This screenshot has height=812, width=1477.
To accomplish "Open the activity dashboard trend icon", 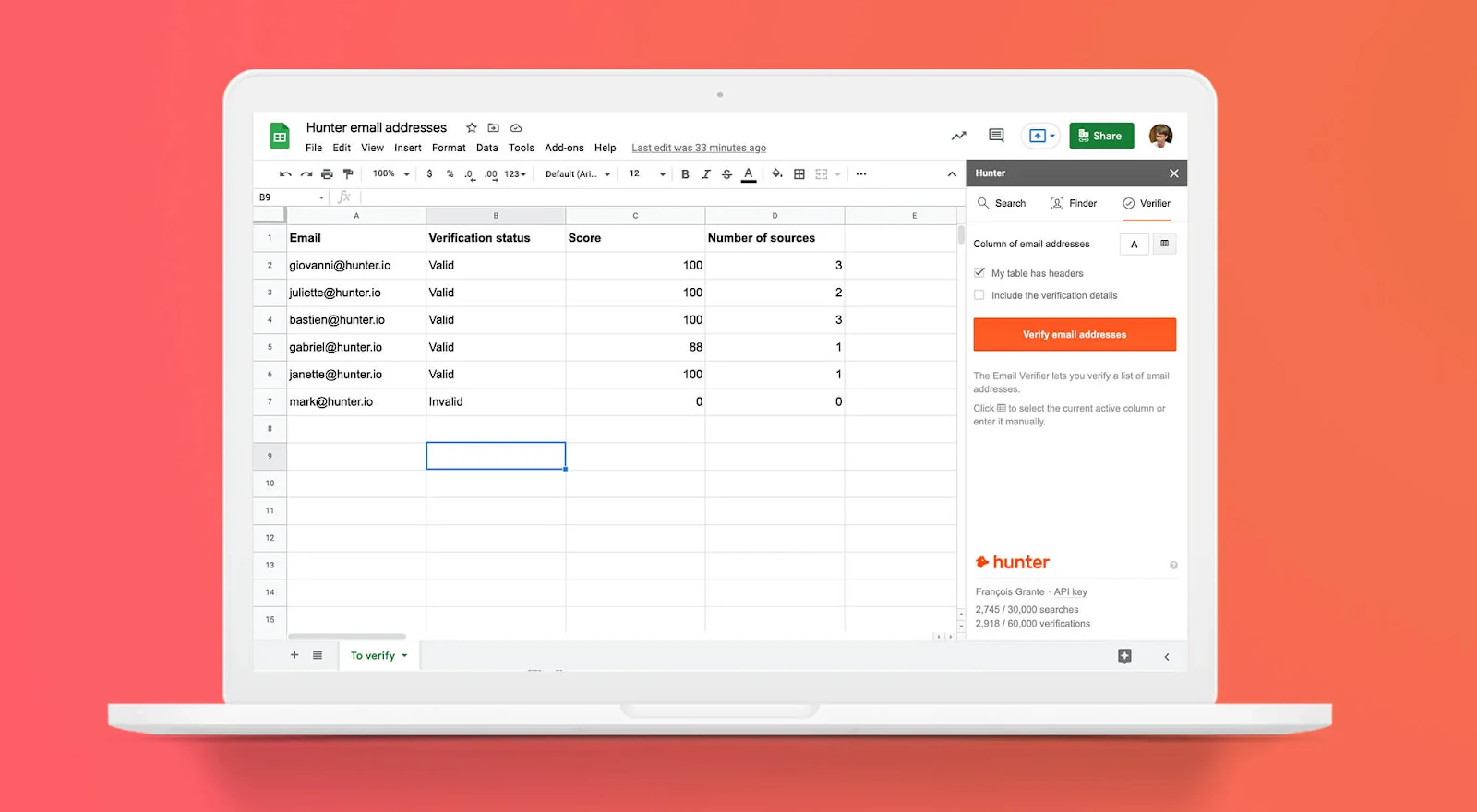I will point(959,136).
